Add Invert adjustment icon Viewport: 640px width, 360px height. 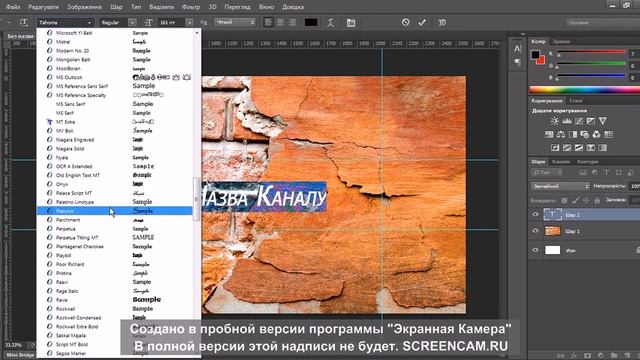point(555,148)
